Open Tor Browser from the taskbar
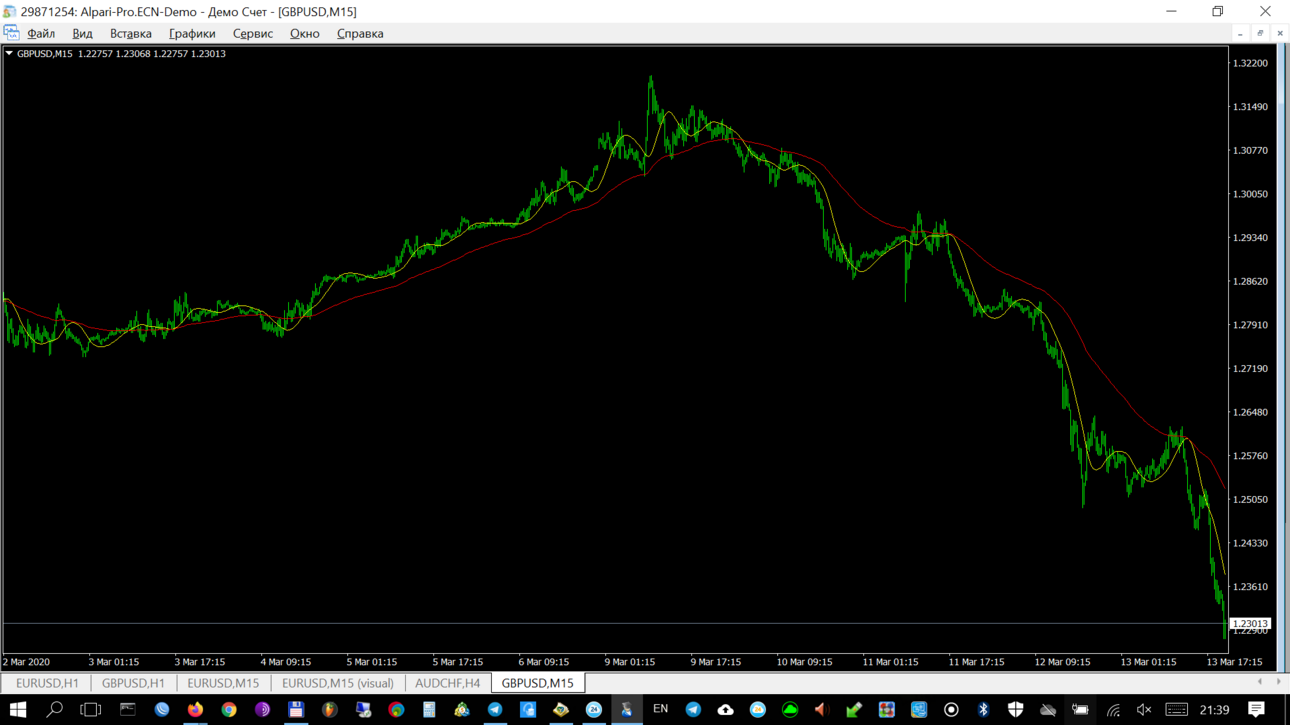 (x=262, y=710)
